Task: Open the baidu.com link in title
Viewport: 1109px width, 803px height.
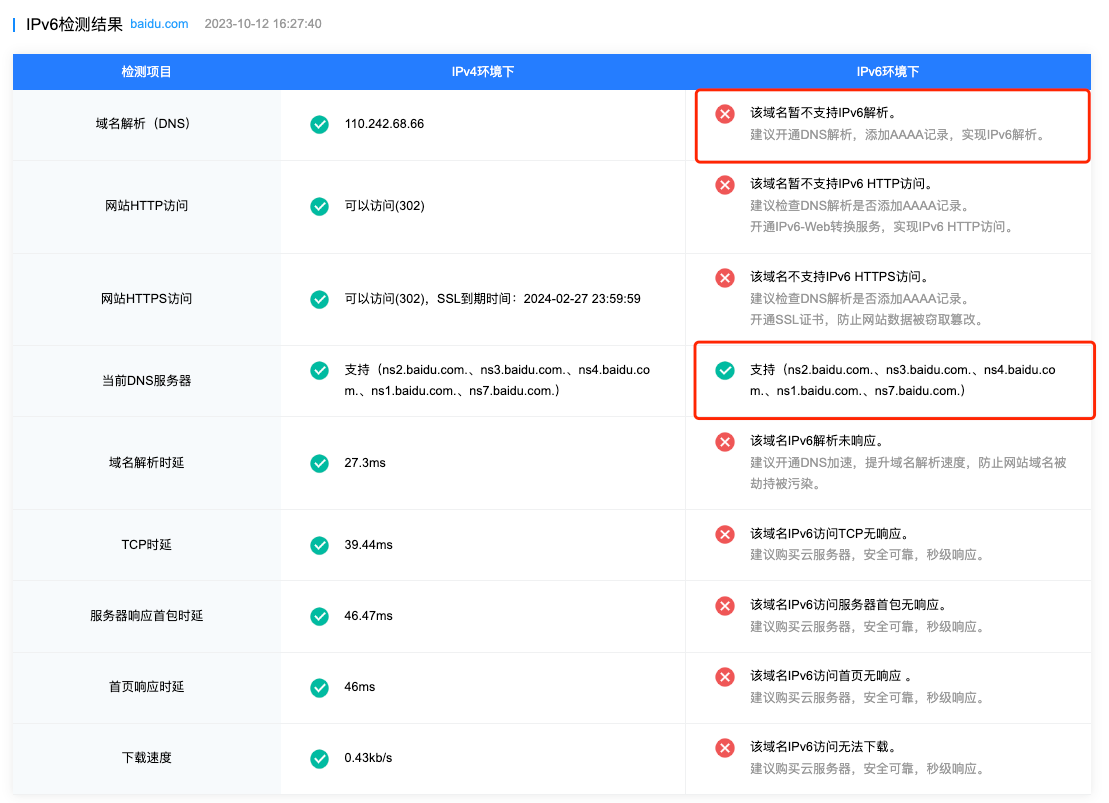Action: 159,23
